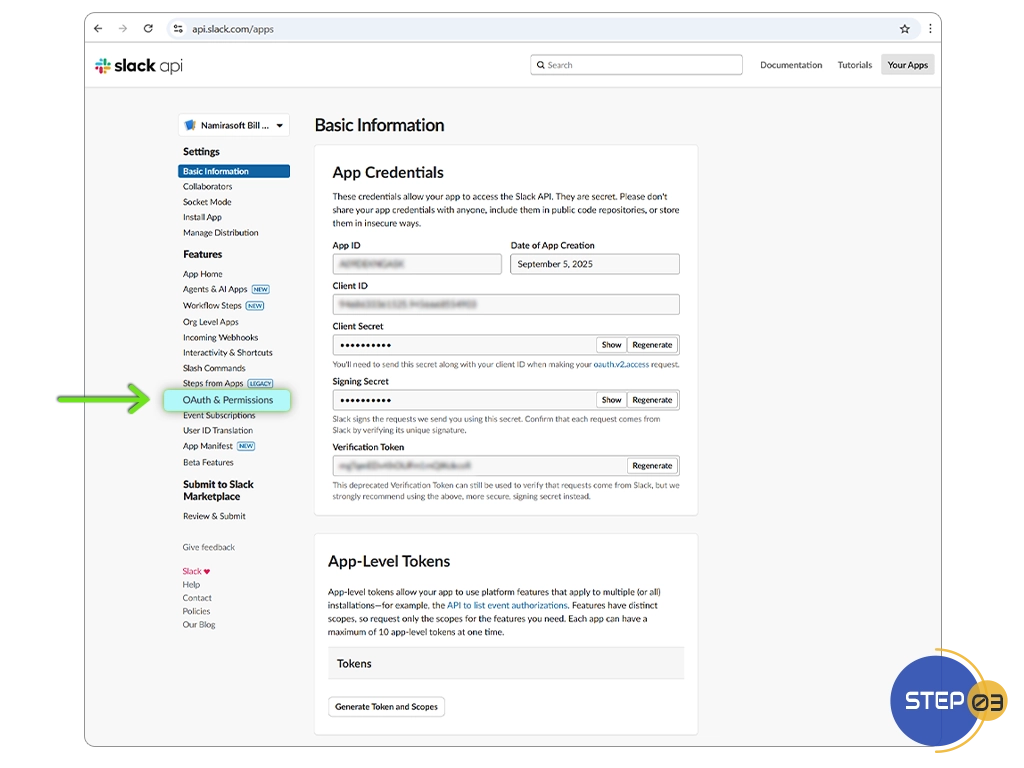Click the site info icon in address bar
This screenshot has height=768, width=1024.
click(x=178, y=29)
